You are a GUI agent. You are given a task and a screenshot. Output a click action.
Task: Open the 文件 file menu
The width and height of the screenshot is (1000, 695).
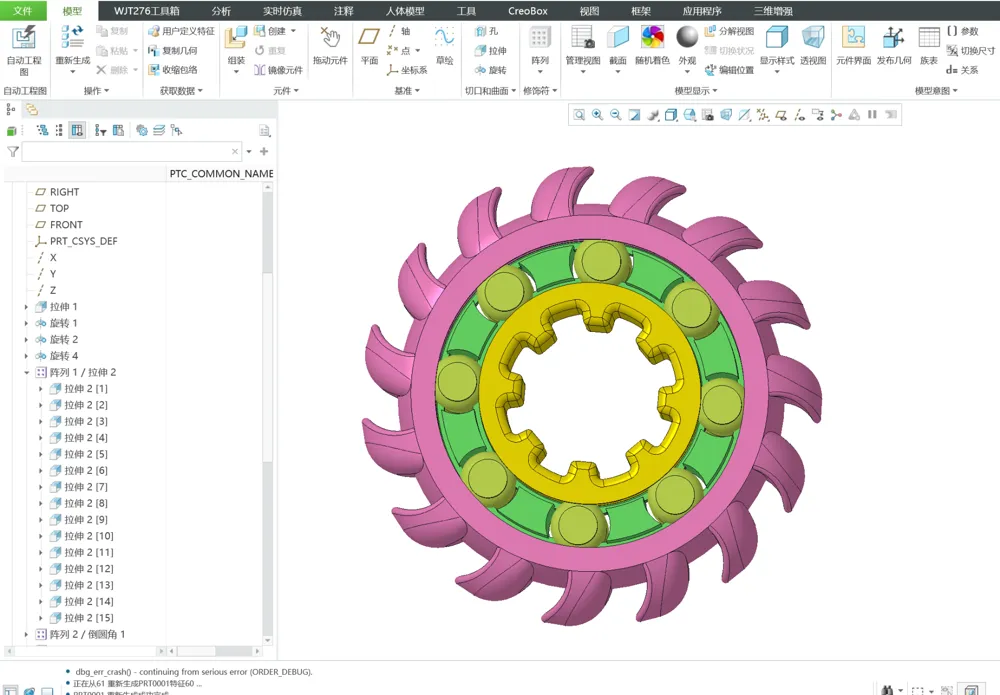[22, 11]
